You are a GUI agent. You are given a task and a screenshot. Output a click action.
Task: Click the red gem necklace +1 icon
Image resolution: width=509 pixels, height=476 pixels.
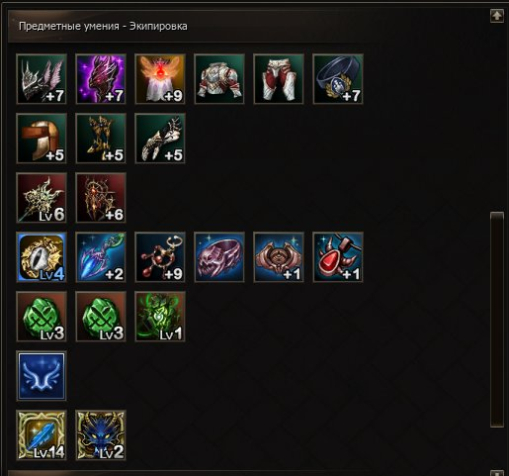pyautogui.click(x=338, y=257)
